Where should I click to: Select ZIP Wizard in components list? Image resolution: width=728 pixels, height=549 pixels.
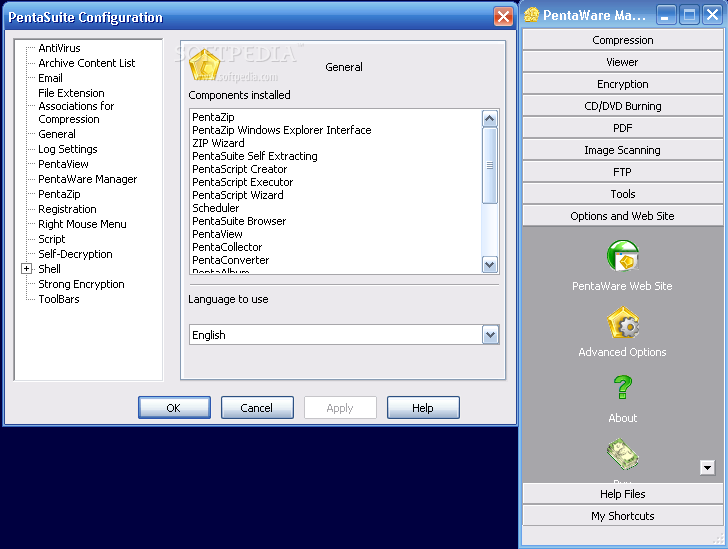[x=218, y=143]
